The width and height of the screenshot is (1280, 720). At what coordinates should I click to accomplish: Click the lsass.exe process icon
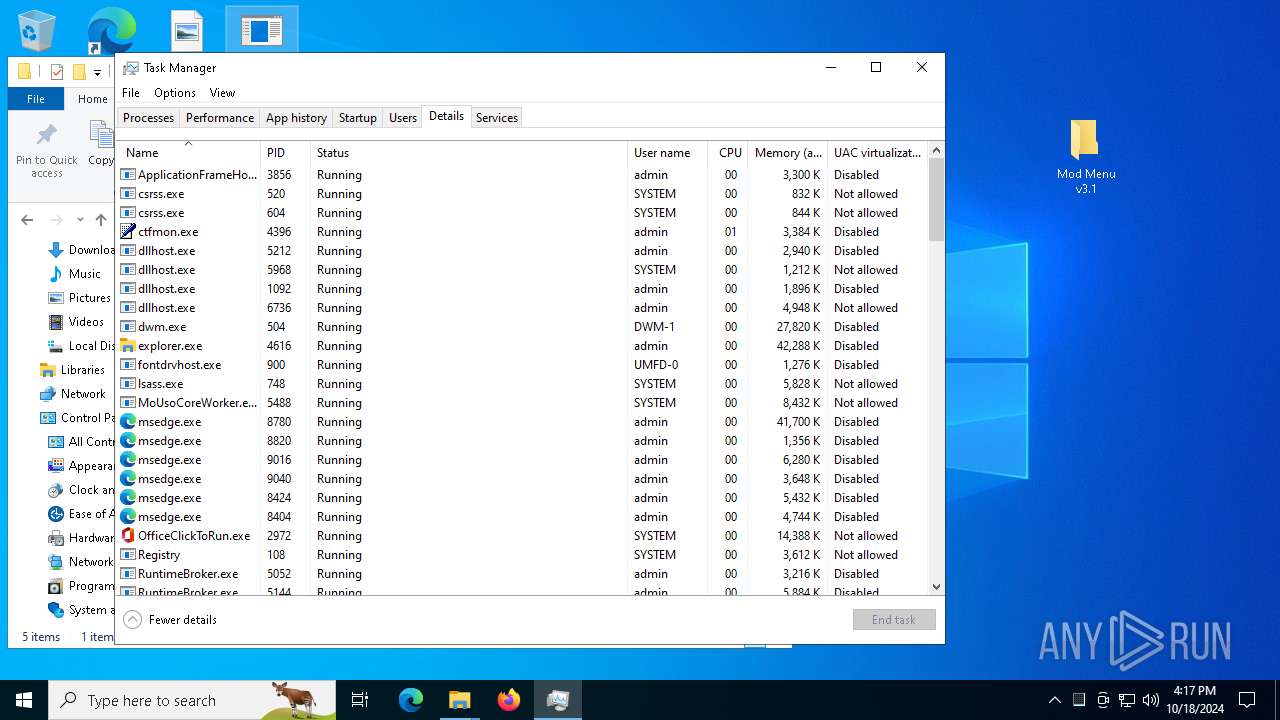pyautogui.click(x=128, y=384)
